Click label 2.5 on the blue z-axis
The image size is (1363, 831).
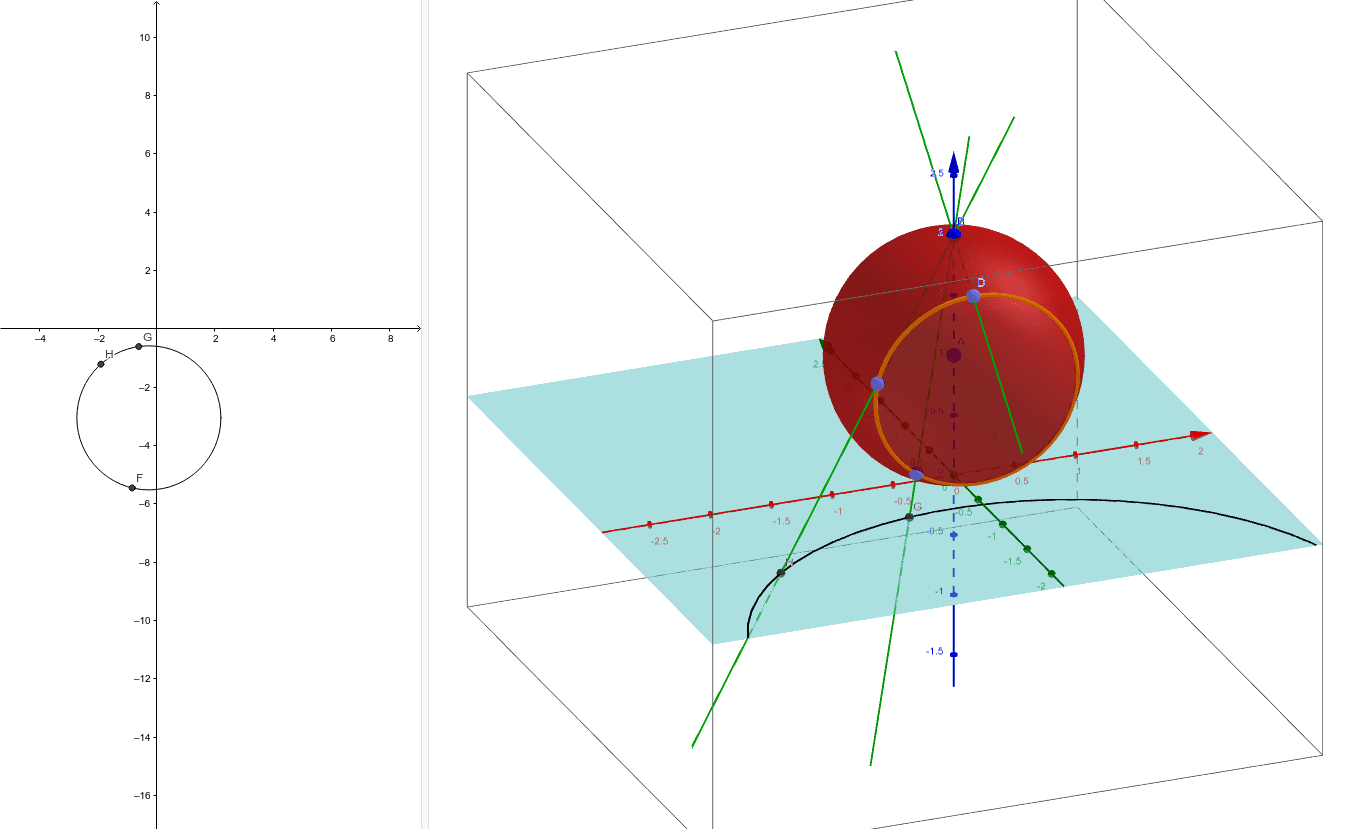click(937, 173)
